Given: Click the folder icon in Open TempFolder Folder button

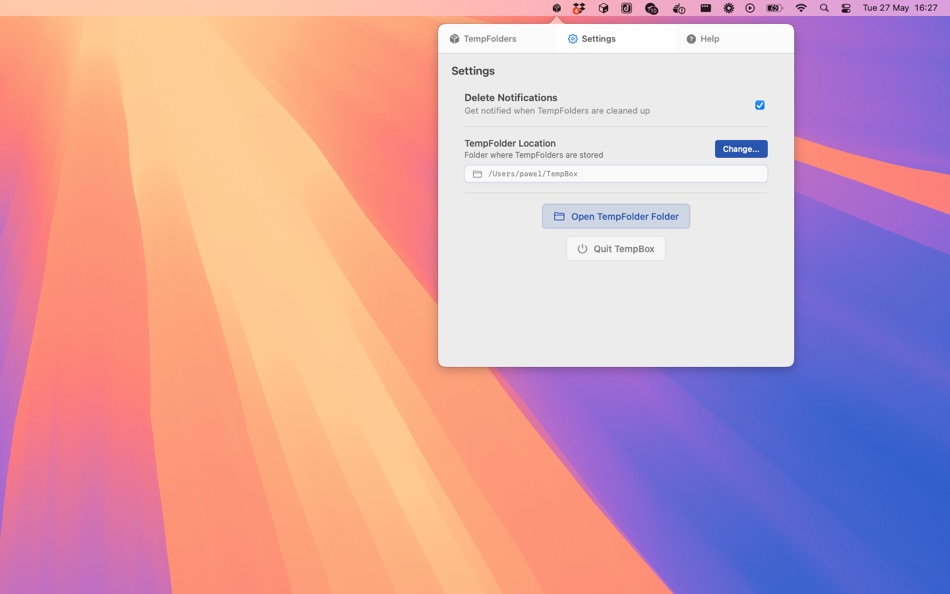Looking at the screenshot, I should (x=558, y=216).
